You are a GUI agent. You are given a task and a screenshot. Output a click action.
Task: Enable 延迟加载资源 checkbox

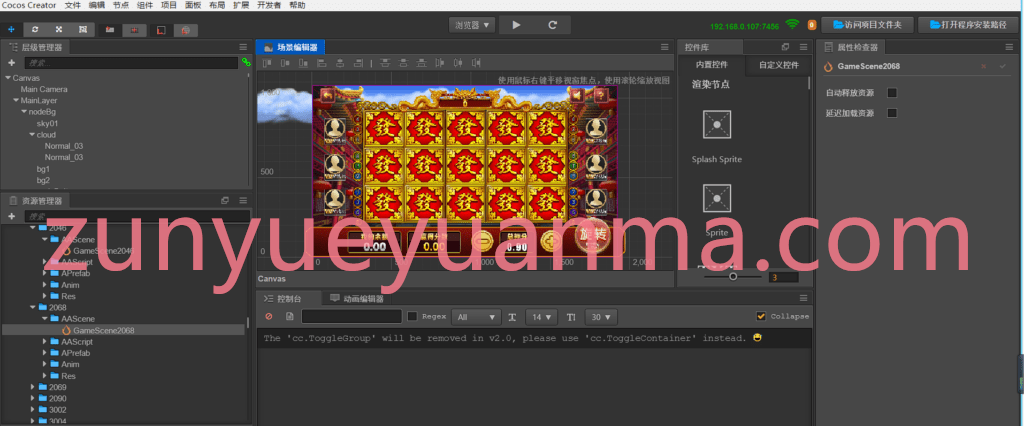click(892, 113)
